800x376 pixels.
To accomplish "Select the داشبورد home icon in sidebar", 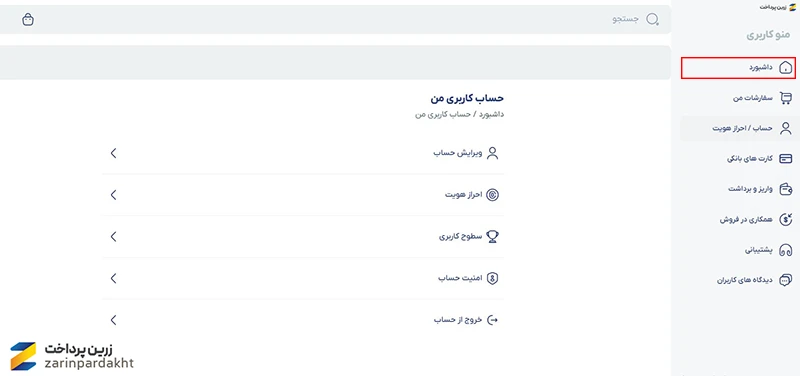I will [x=786, y=67].
